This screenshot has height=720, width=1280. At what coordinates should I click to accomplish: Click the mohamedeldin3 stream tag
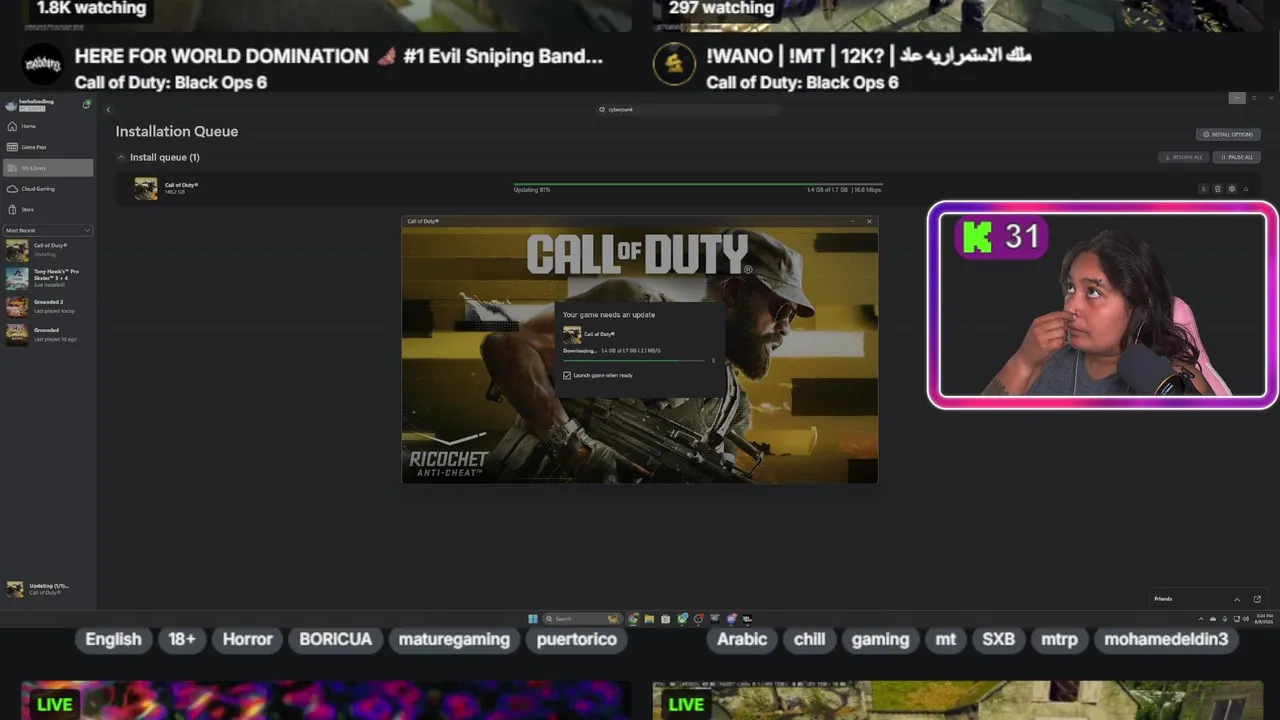1166,639
